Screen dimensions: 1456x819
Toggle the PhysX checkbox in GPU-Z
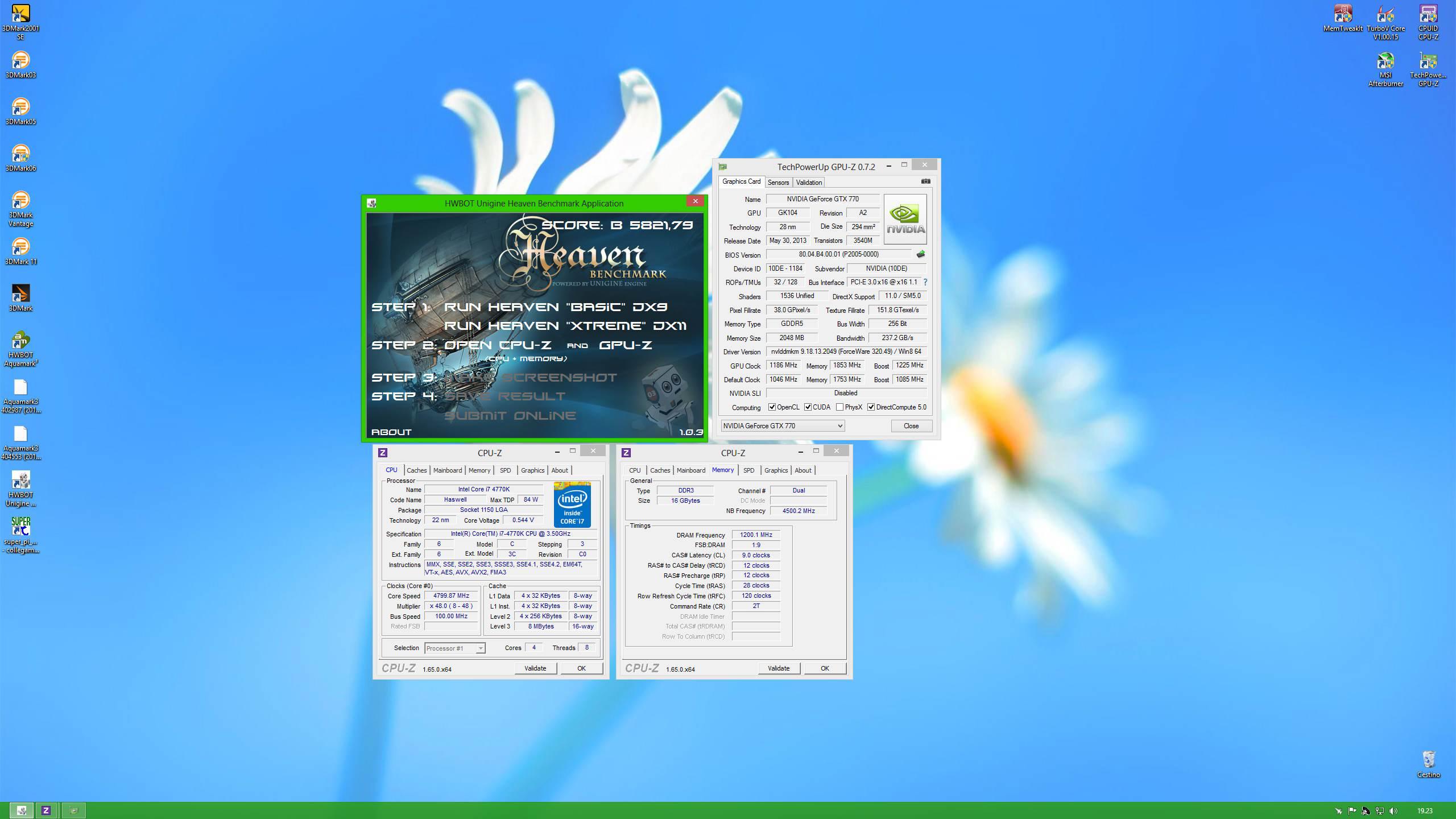tap(839, 407)
